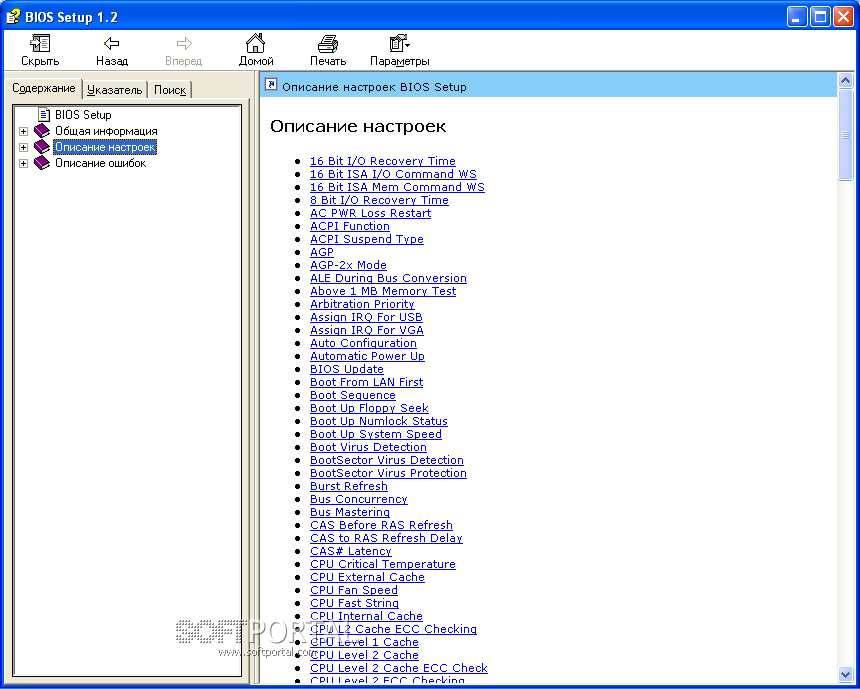Expand the Описание настроек tree node
The height and width of the screenshot is (689, 860).
[x=23, y=148]
